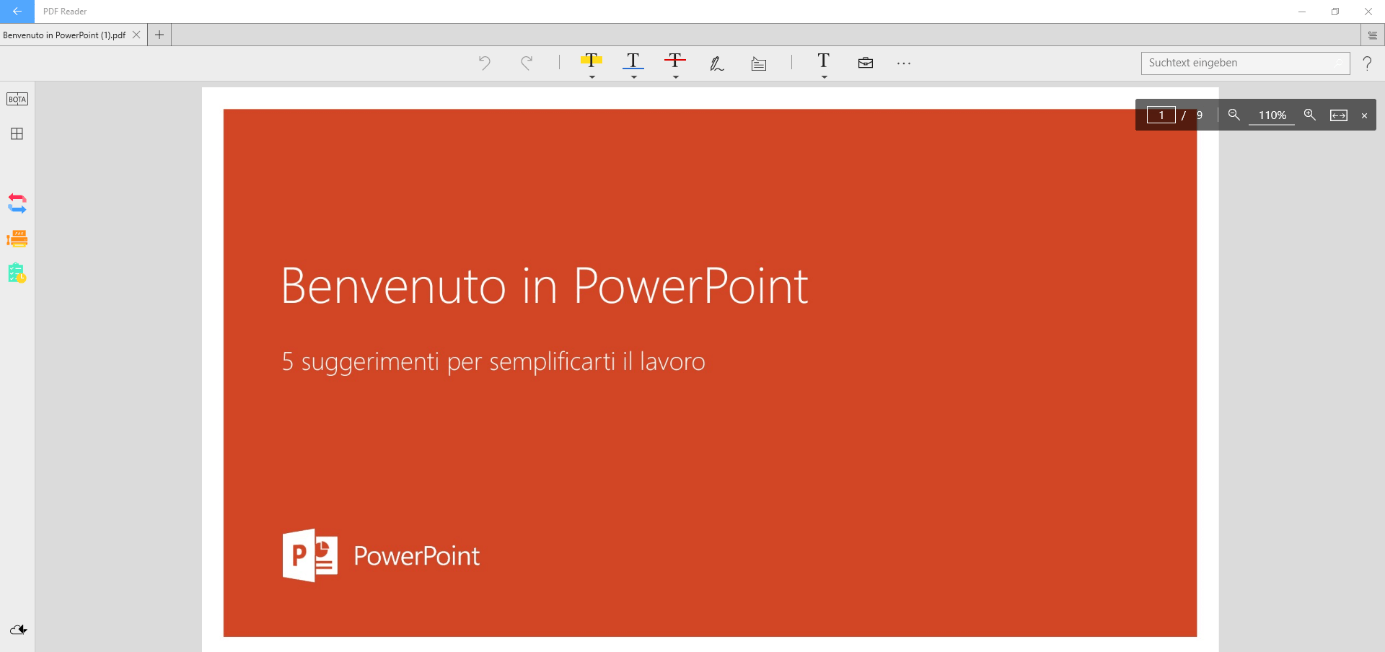Expand the strikethrough tool dropdown arrow
This screenshot has height=652, width=1385.
pos(676,77)
